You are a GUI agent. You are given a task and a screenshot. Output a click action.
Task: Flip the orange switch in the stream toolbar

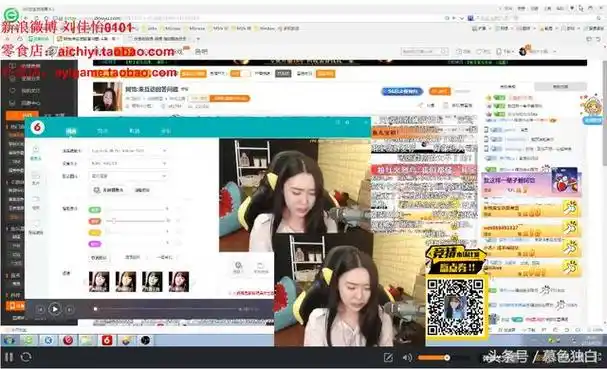point(240,74)
